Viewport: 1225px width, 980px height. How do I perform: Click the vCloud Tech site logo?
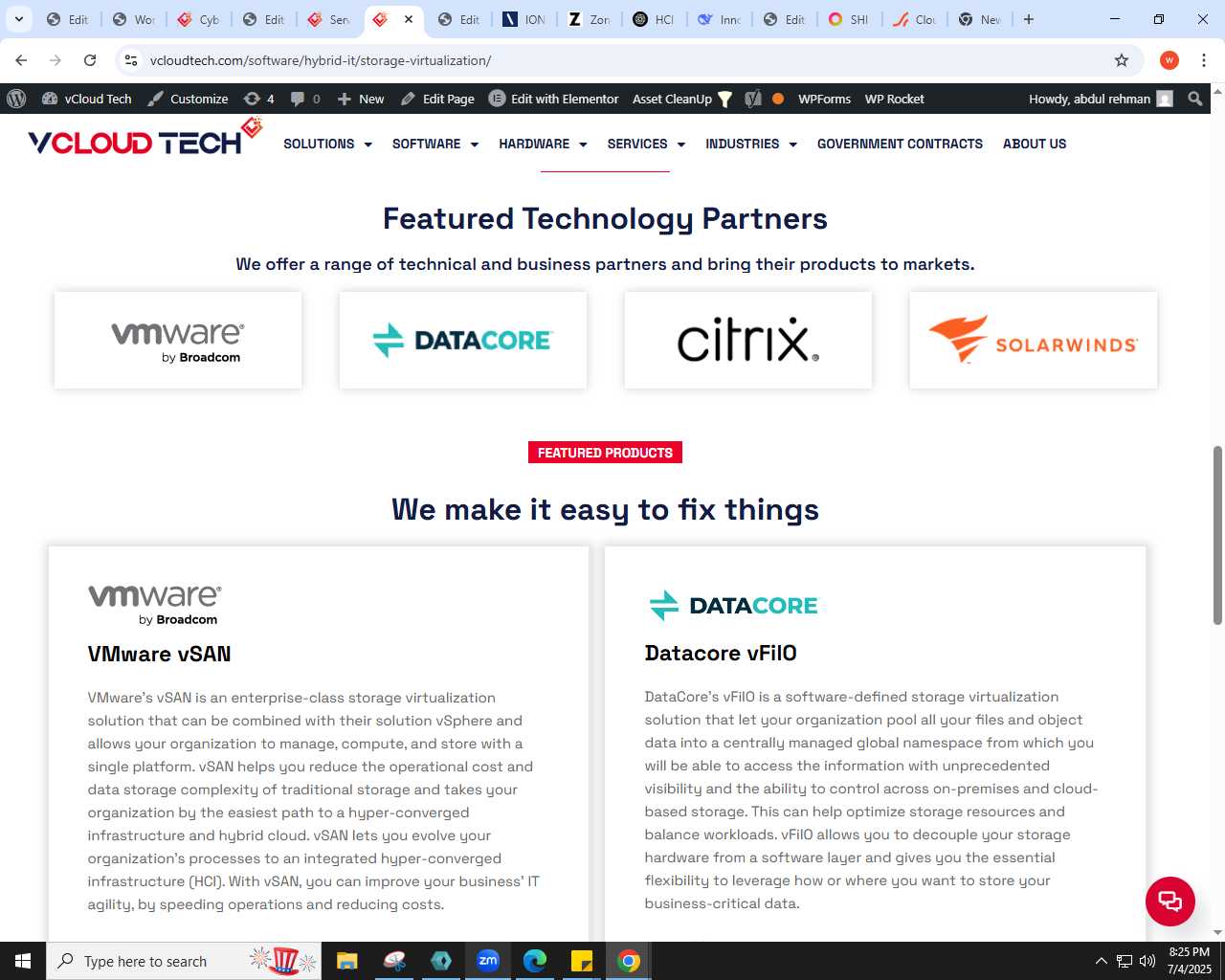(145, 139)
